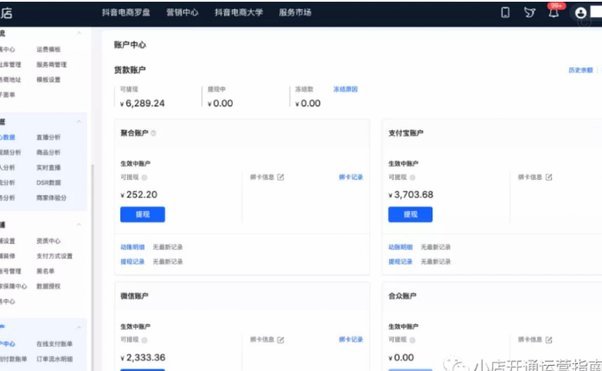The image size is (602, 371).
Task: Open 绑卡记录 link in 微信账户 card
Action: [x=351, y=340]
